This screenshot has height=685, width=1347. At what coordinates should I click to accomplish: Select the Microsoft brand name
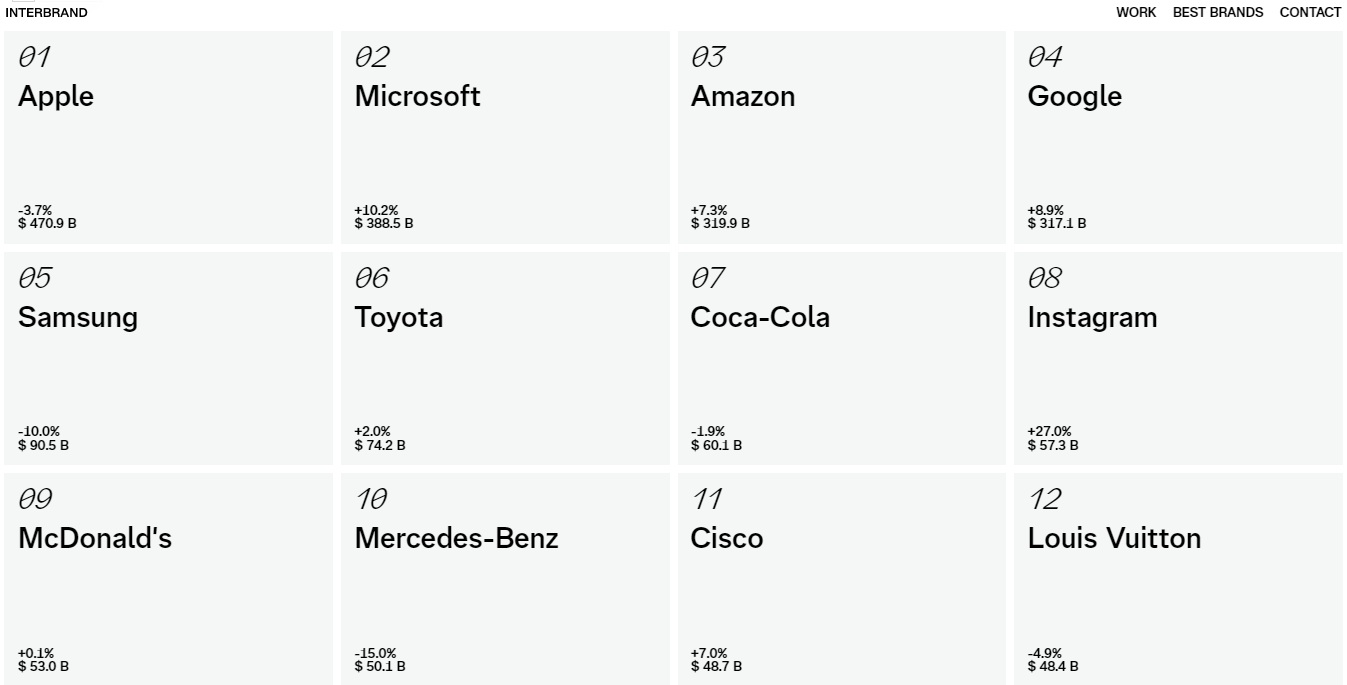coord(417,96)
